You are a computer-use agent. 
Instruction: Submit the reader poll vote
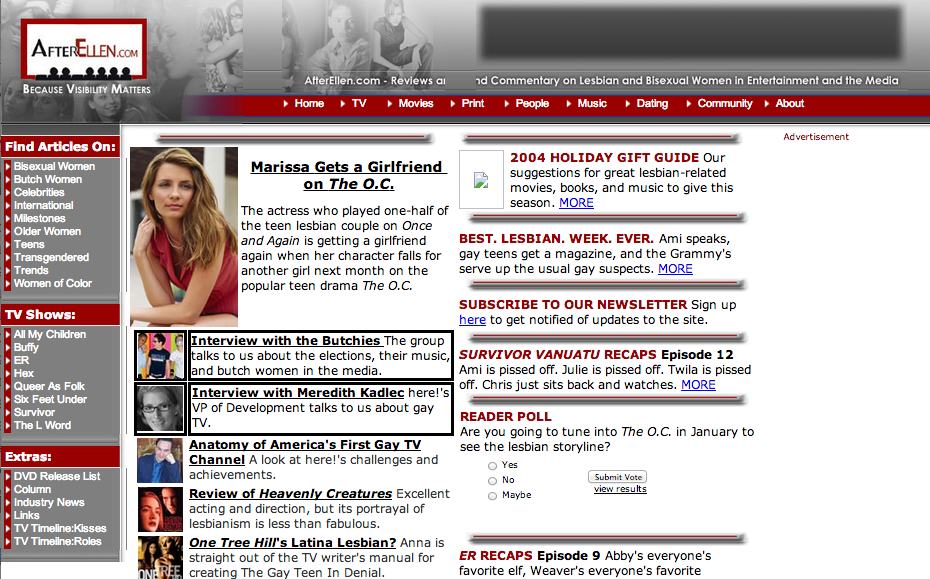point(617,477)
